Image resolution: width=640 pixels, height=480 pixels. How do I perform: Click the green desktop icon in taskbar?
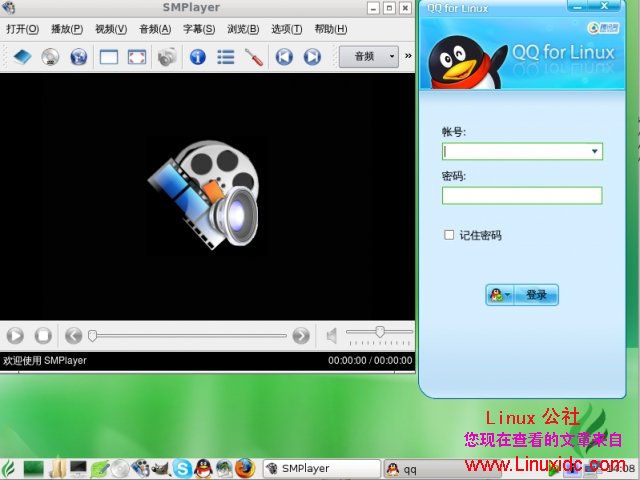33,469
